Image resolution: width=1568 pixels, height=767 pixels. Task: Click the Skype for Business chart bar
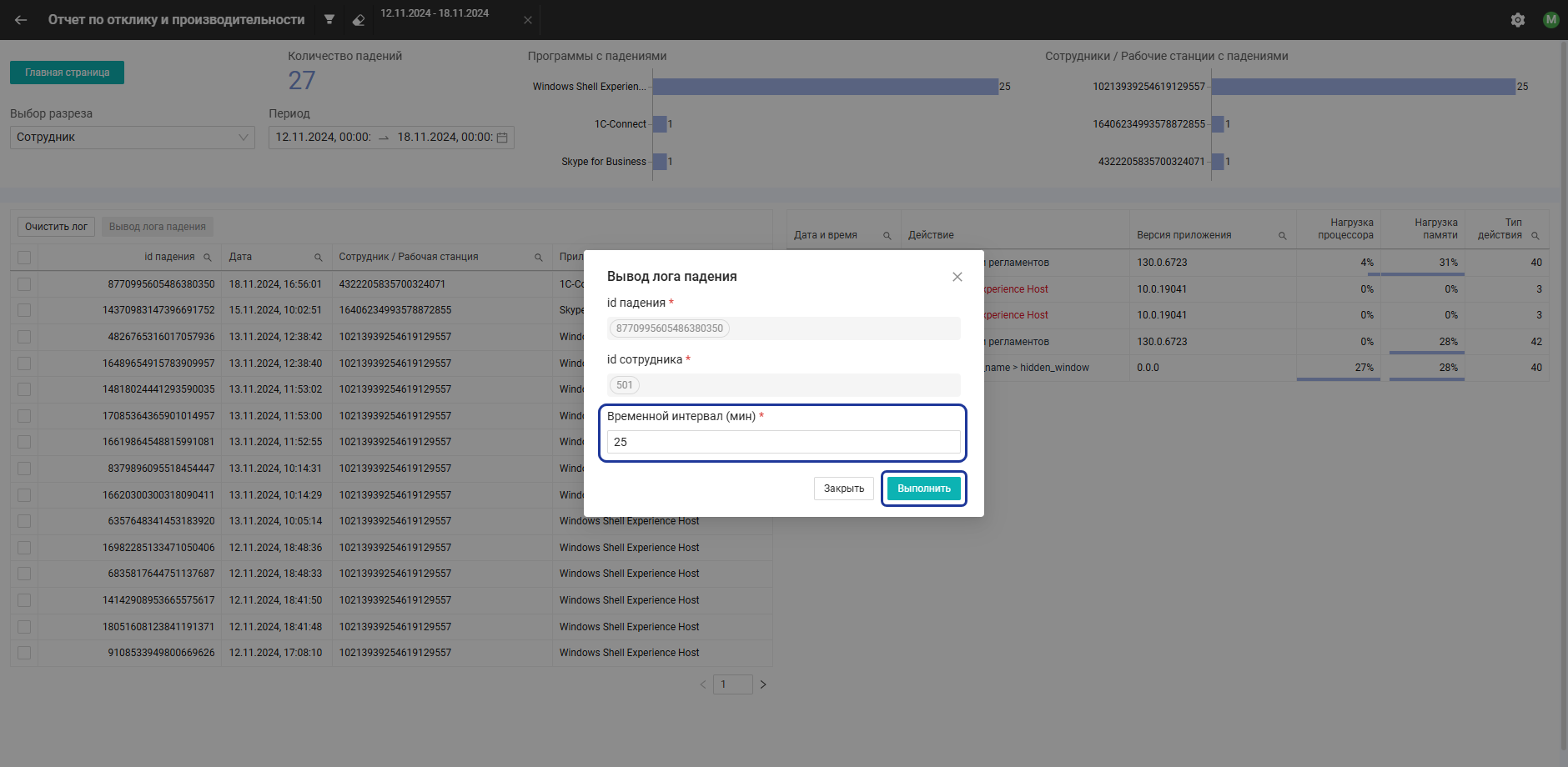tap(660, 162)
